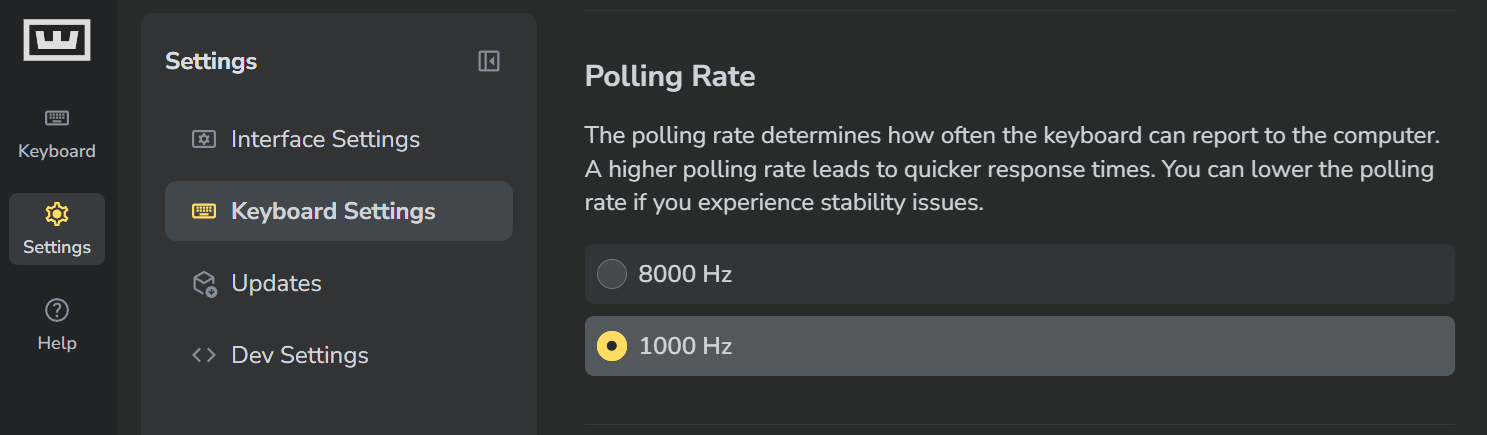
Task: Click the Help question mark icon
Action: [57, 310]
